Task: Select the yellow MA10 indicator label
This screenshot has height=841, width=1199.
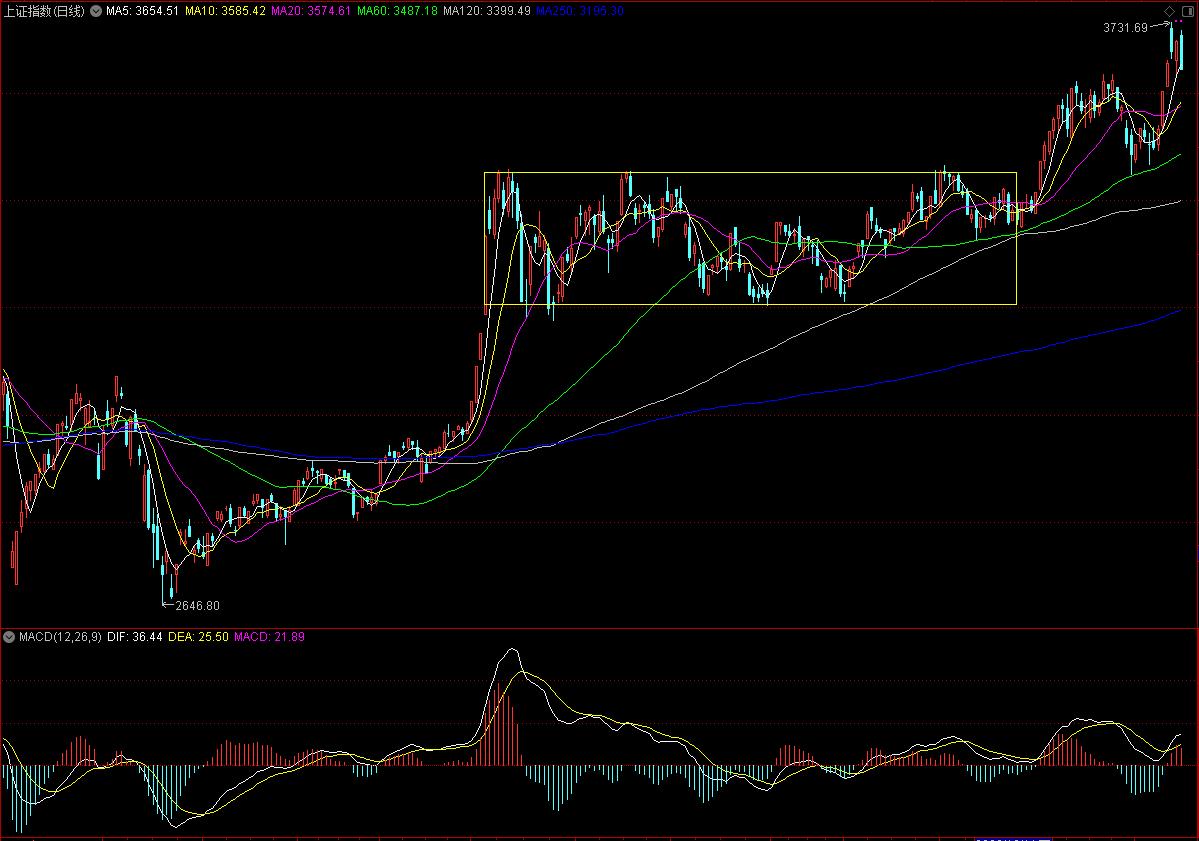Action: tap(231, 11)
